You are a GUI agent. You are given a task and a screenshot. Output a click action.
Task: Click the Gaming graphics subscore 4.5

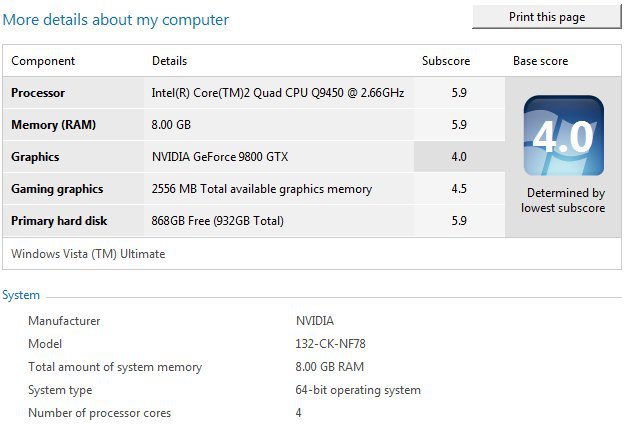(x=459, y=188)
